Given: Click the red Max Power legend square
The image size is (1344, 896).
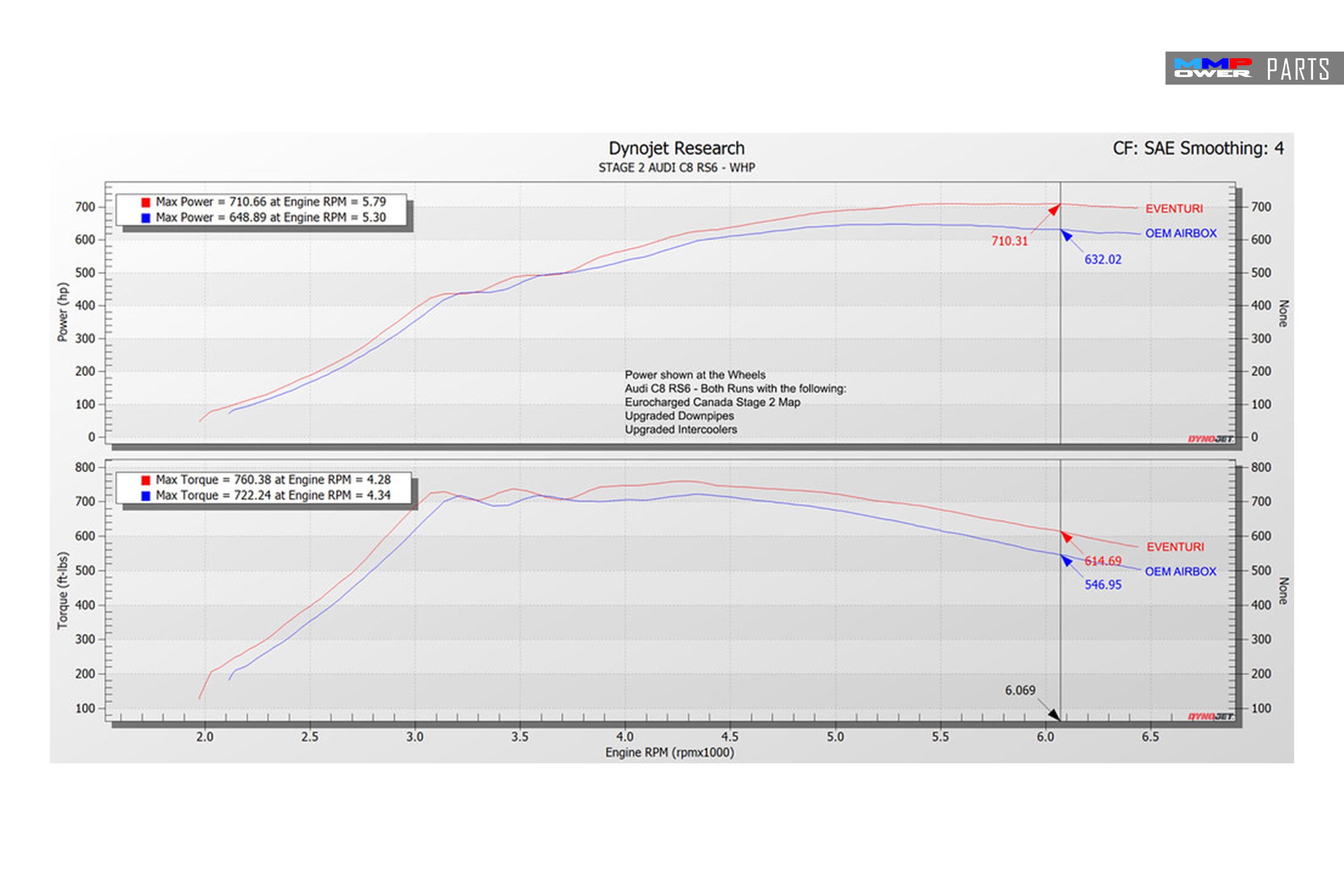Looking at the screenshot, I should tap(146, 202).
